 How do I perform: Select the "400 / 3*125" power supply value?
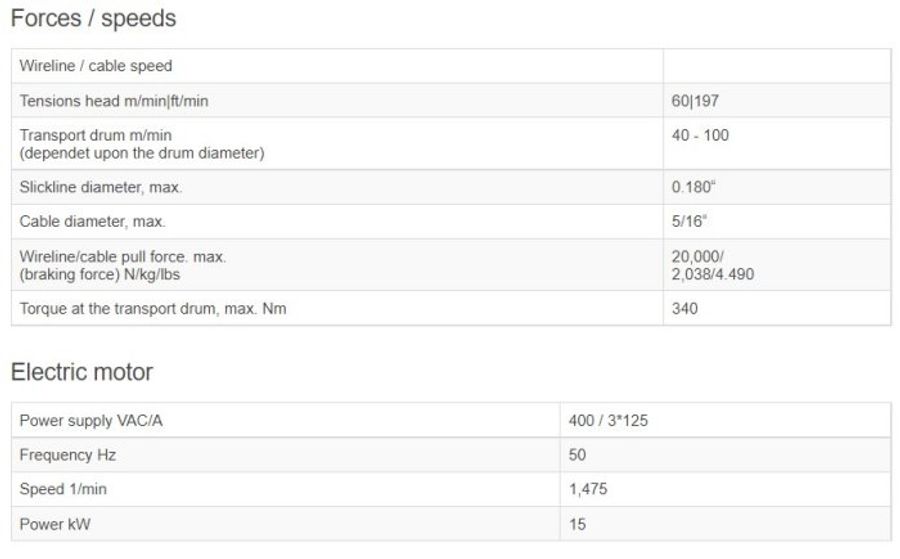(x=608, y=421)
